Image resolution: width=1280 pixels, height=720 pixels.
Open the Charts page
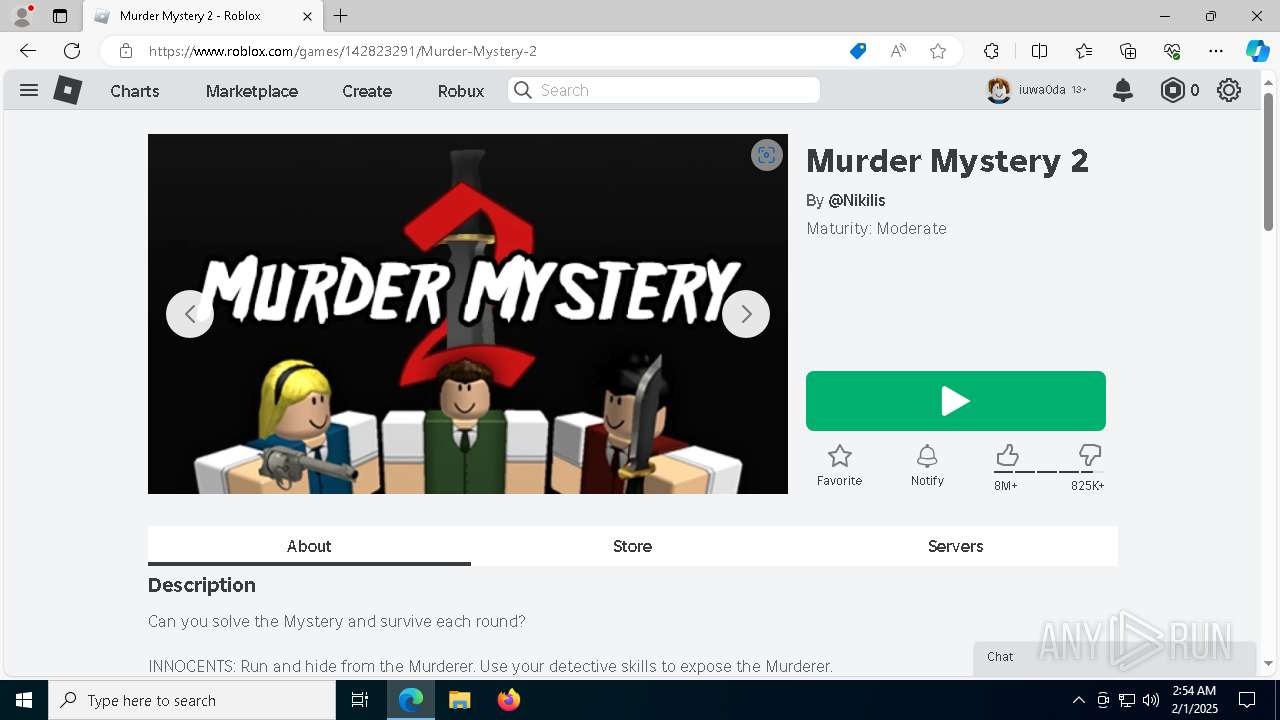135,91
